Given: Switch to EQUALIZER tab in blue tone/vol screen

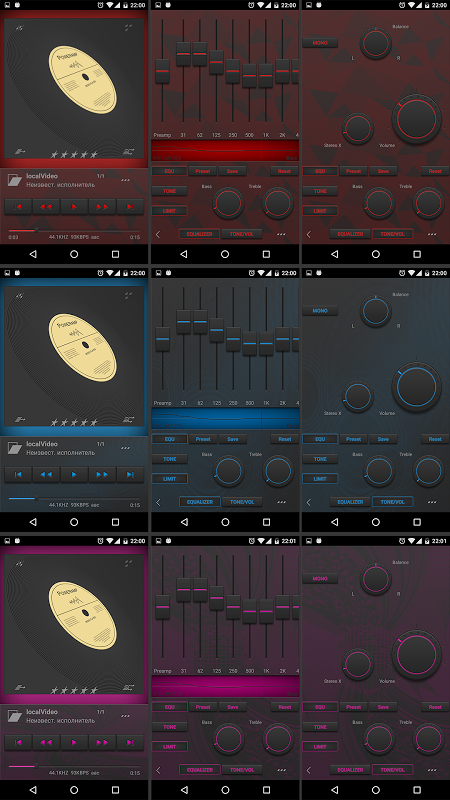Looking at the screenshot, I should click(350, 502).
